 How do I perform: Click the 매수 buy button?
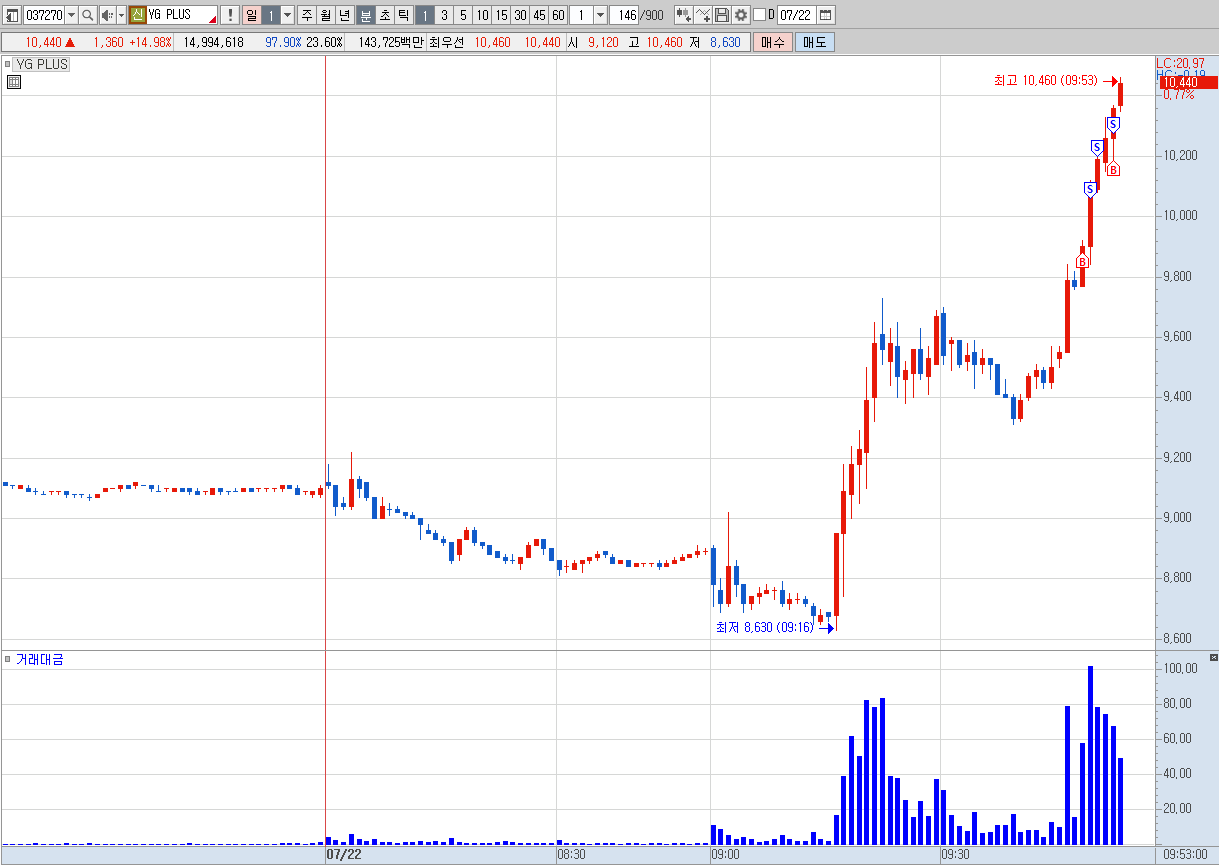773,42
